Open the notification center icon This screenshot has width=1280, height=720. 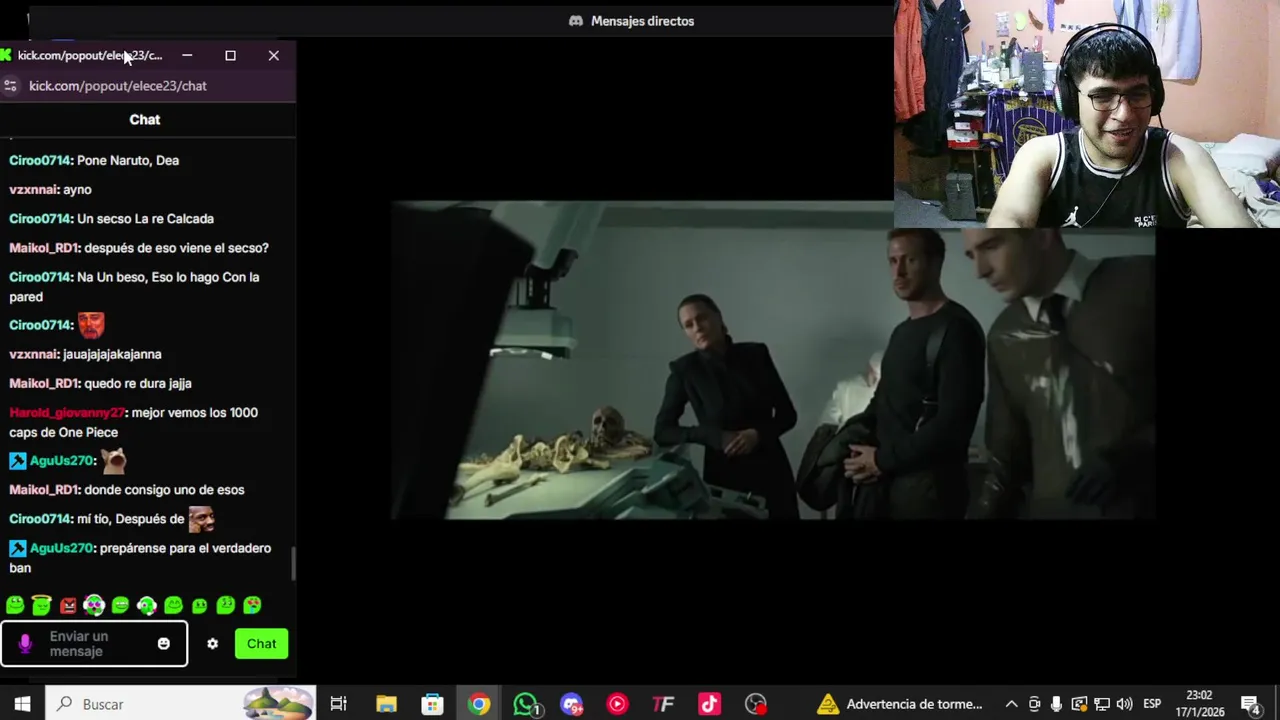tap(1250, 704)
